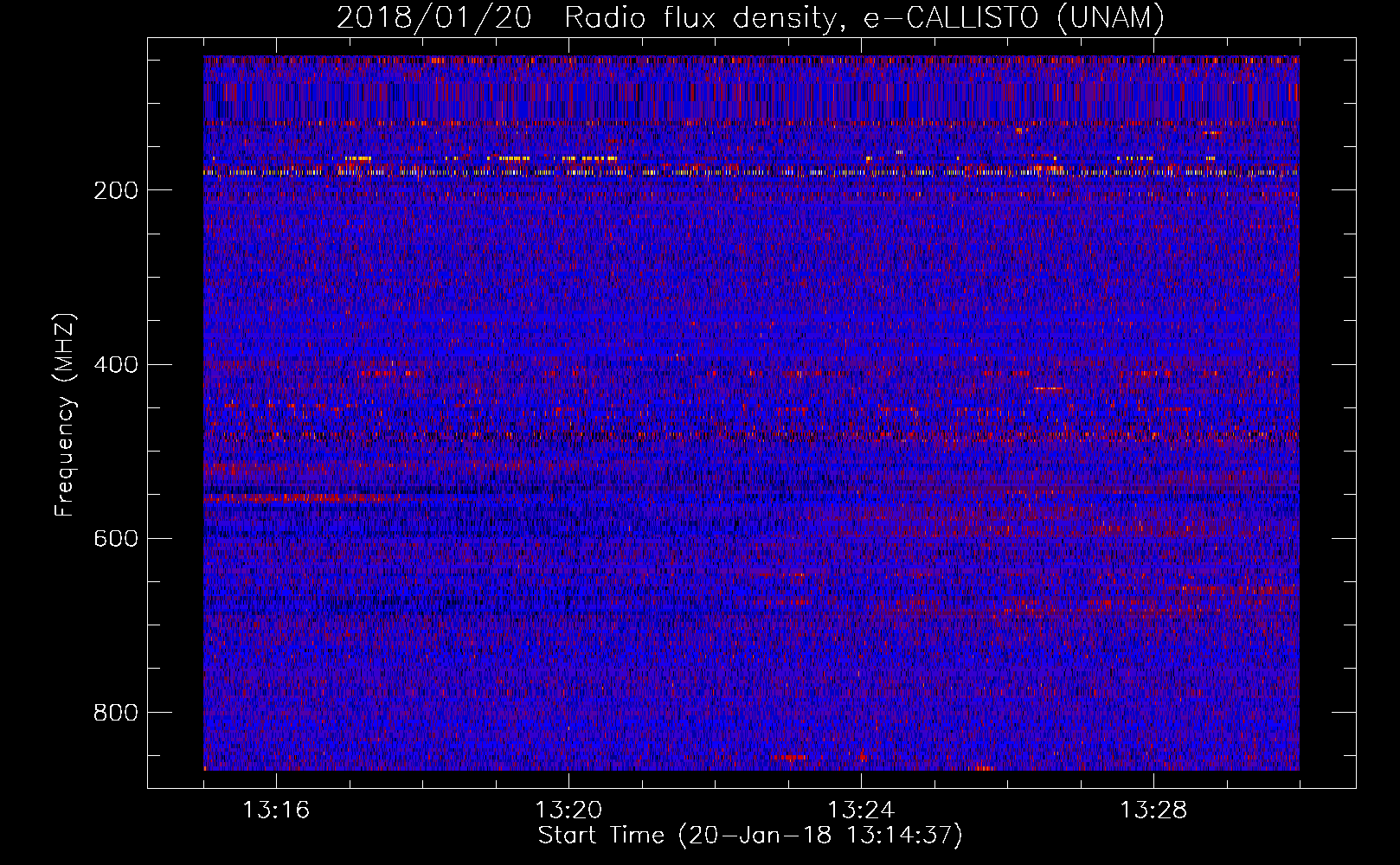This screenshot has height=865, width=1400.
Task: Click the 400 frequency tick label
Action: pos(116,364)
